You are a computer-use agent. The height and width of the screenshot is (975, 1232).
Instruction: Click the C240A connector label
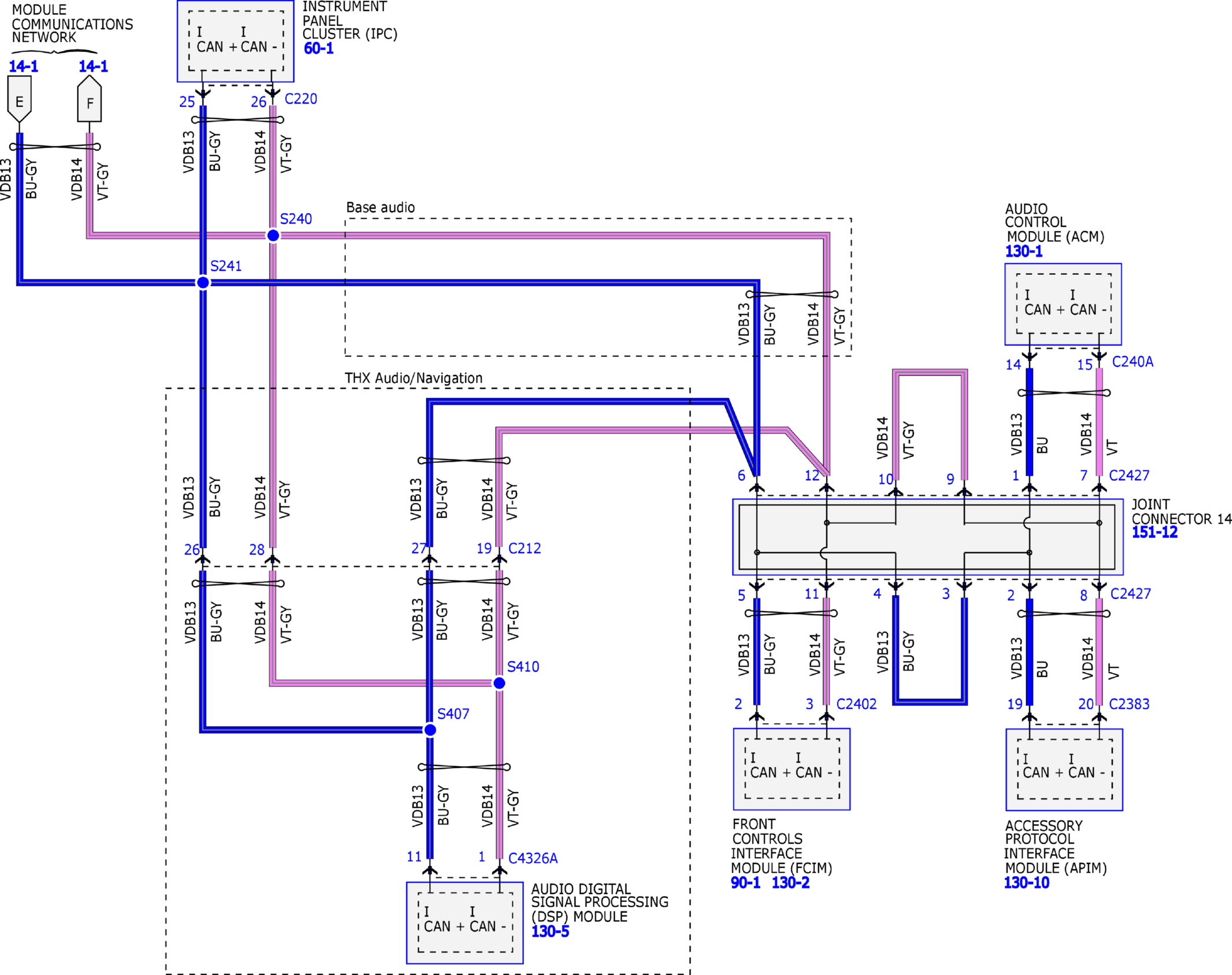tap(1133, 362)
